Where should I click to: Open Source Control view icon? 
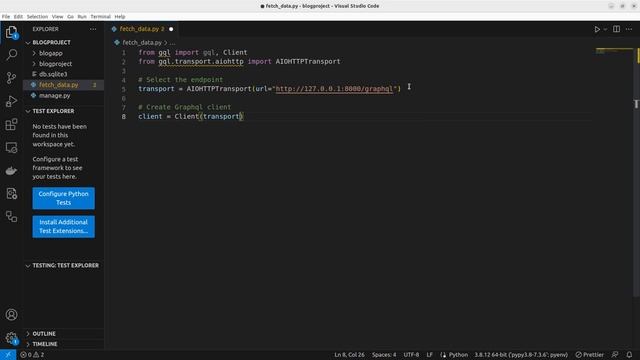pos(11,78)
